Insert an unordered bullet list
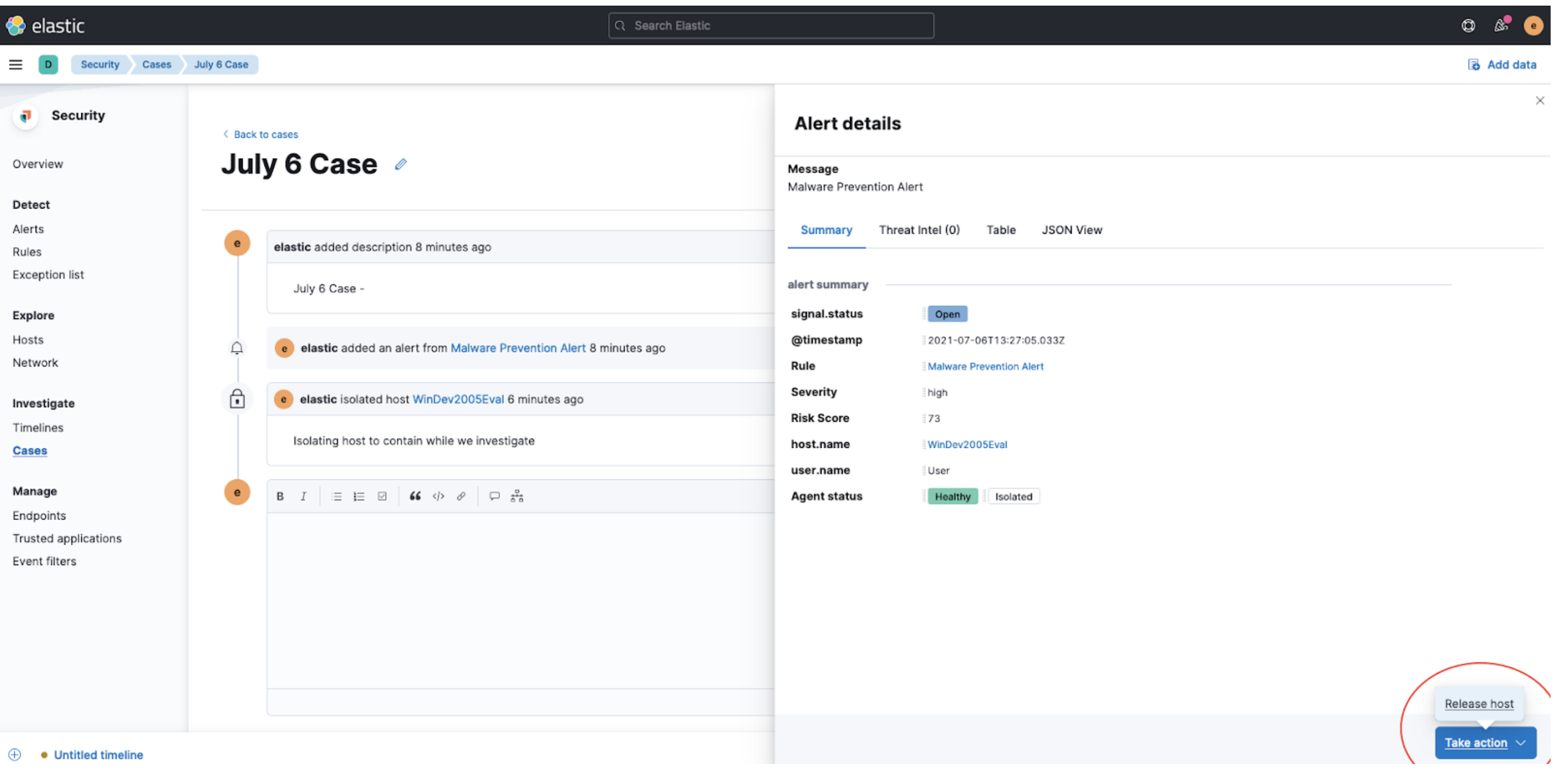This screenshot has height=784, width=1557. coord(337,496)
